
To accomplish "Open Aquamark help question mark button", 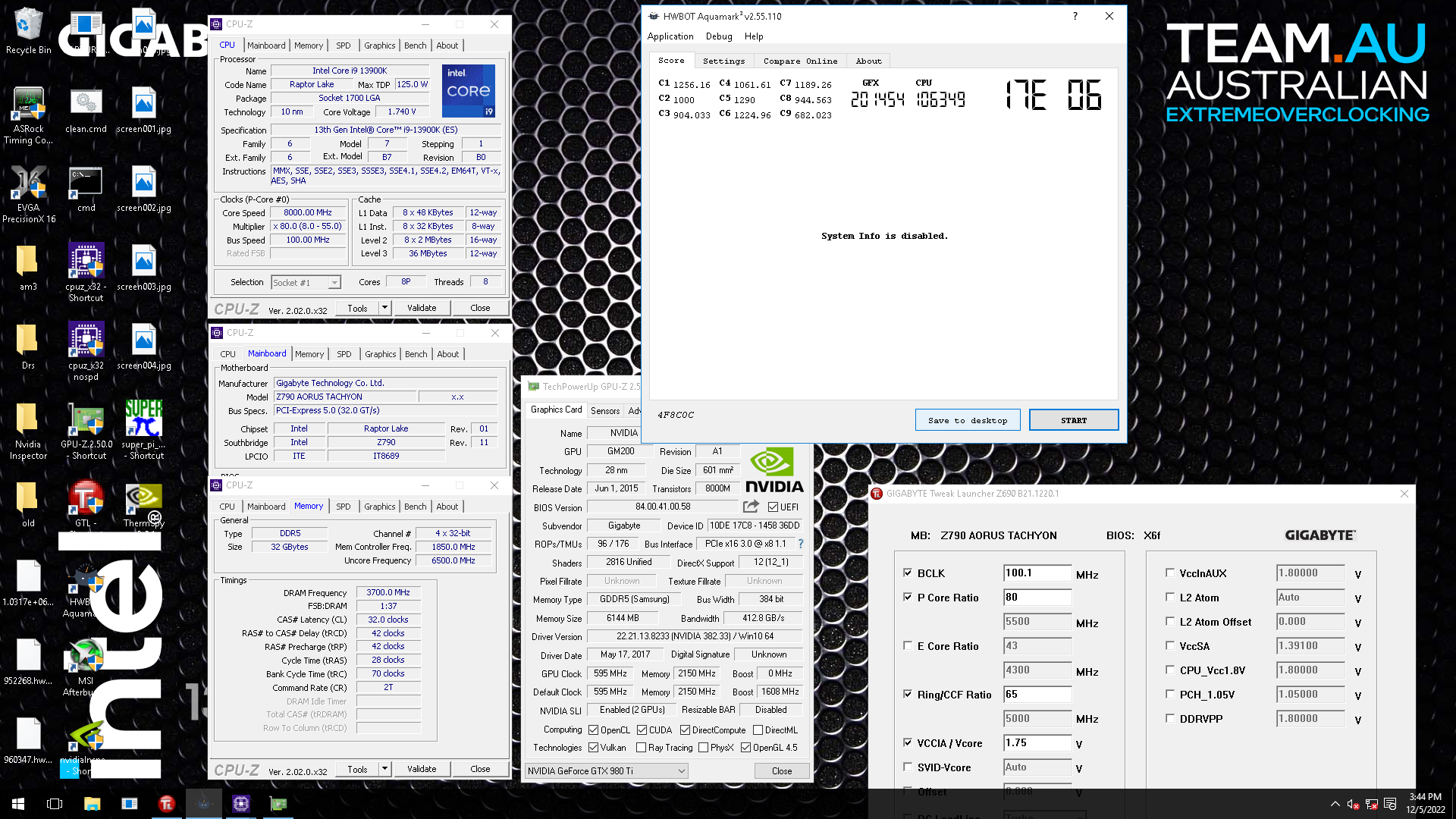I will (1075, 16).
